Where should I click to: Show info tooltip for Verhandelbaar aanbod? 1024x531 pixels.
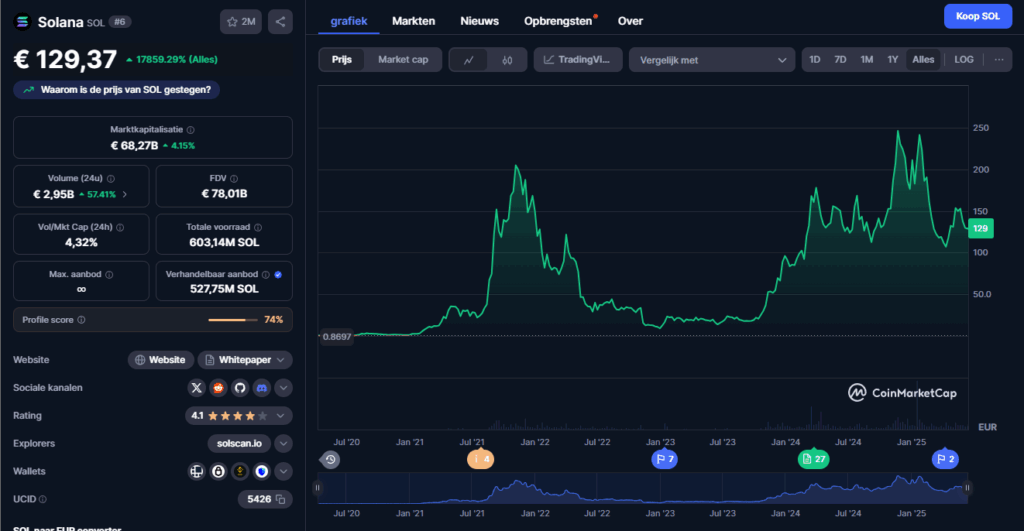pos(266,275)
